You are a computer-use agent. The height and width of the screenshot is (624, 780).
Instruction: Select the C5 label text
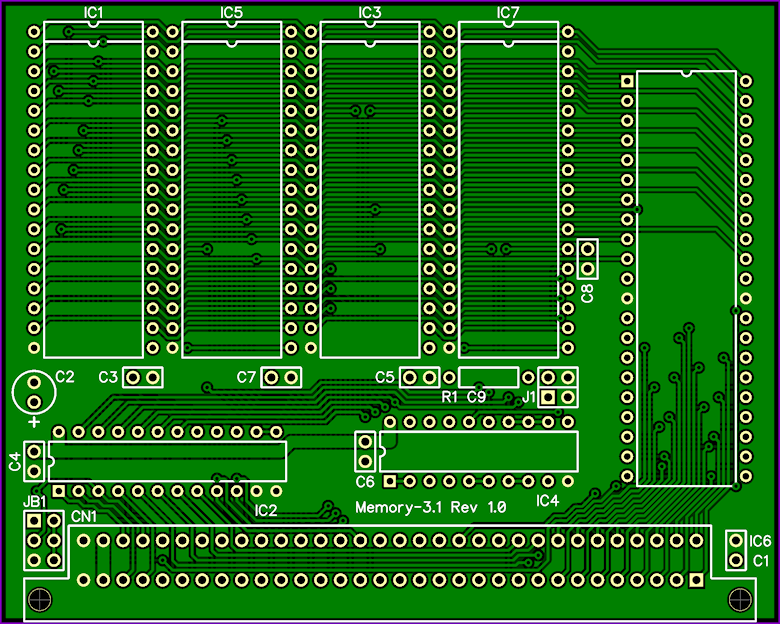[385, 378]
